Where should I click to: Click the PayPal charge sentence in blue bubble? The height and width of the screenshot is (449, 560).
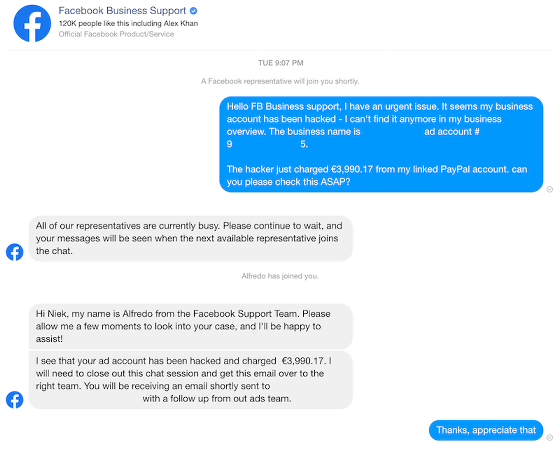[377, 175]
